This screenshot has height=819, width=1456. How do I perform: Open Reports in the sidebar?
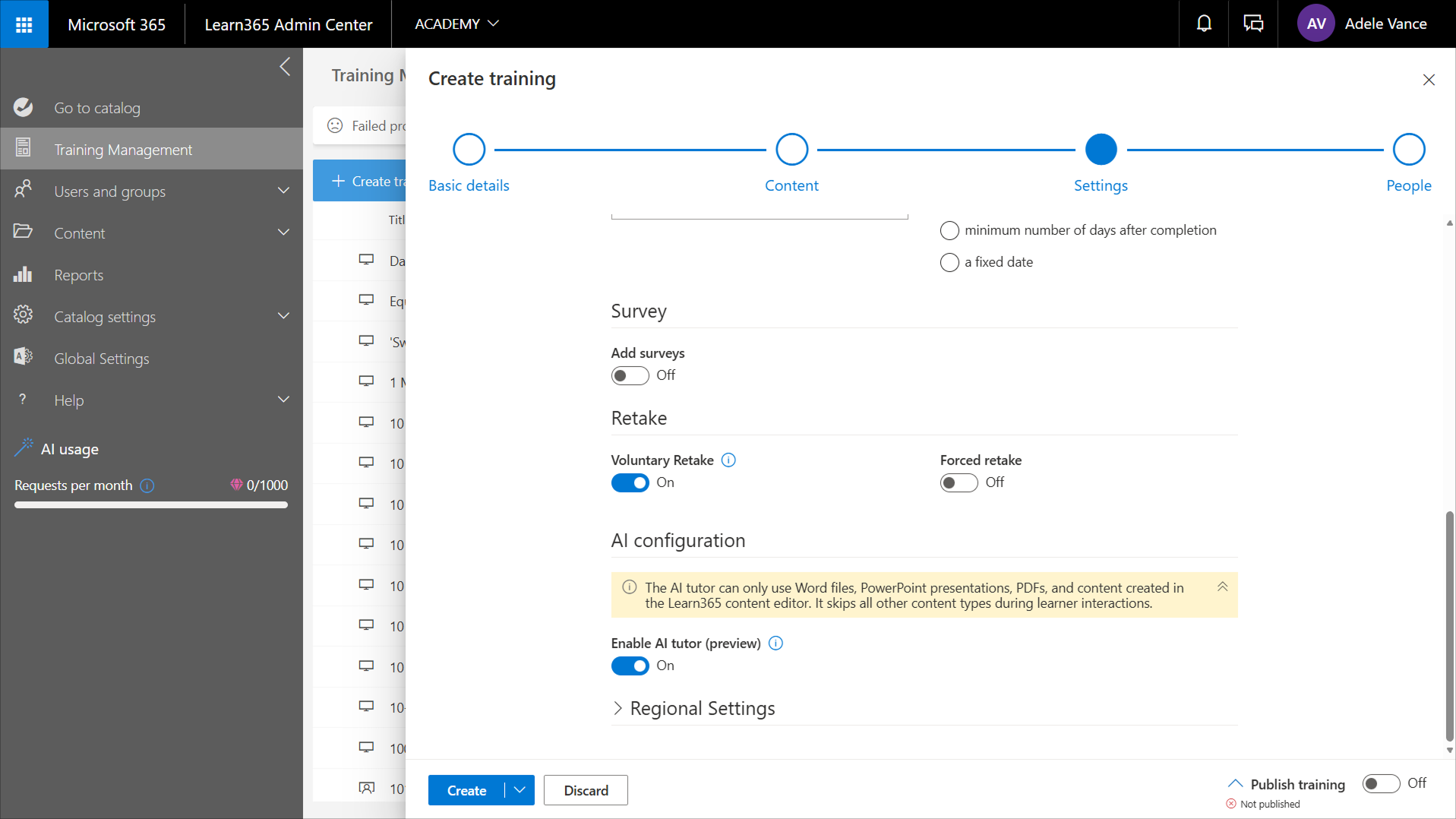tap(78, 275)
